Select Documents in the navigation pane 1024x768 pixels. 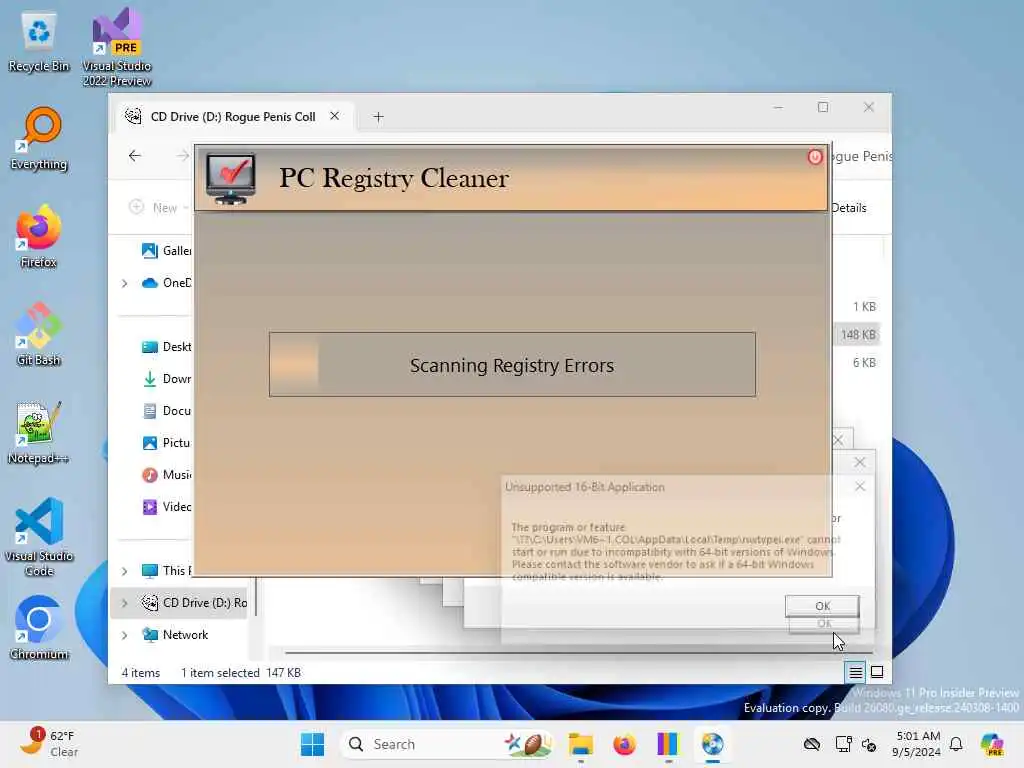(x=167, y=411)
